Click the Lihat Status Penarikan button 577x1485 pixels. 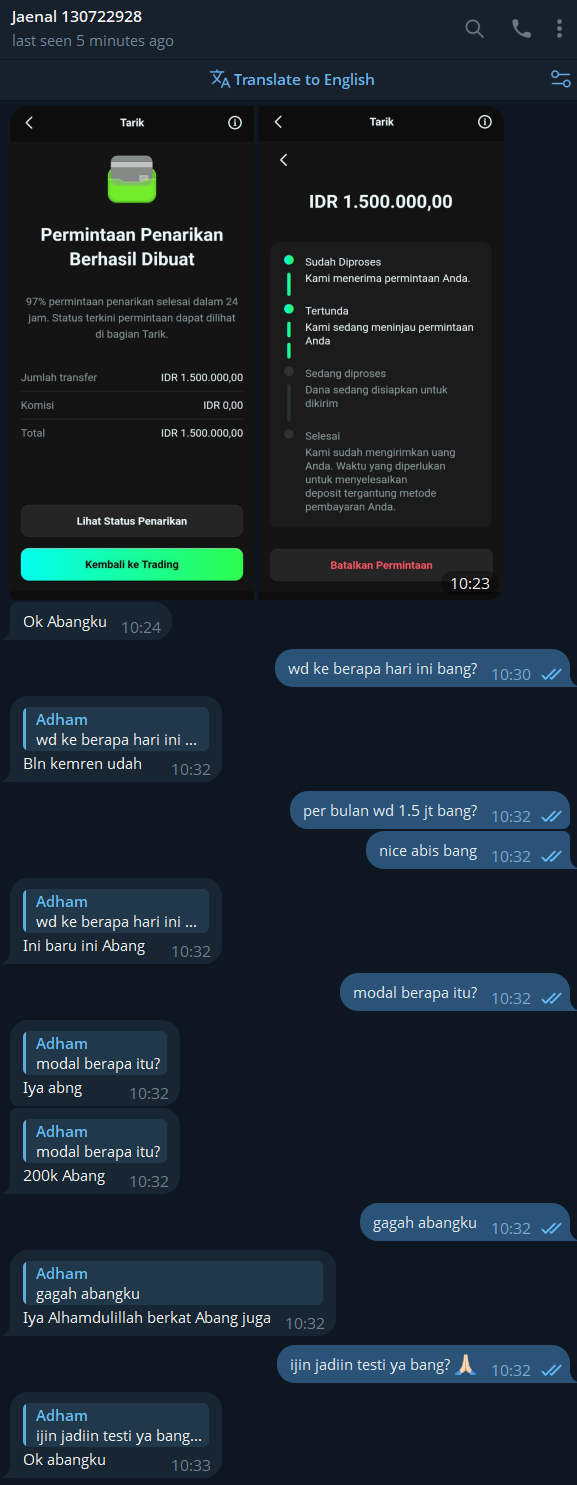click(x=132, y=521)
